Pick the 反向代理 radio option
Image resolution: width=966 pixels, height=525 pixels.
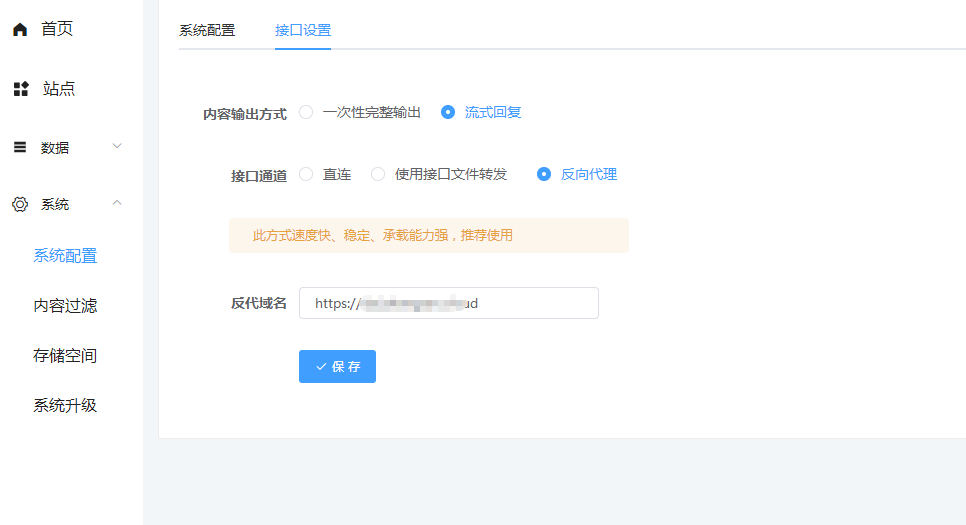coord(544,174)
